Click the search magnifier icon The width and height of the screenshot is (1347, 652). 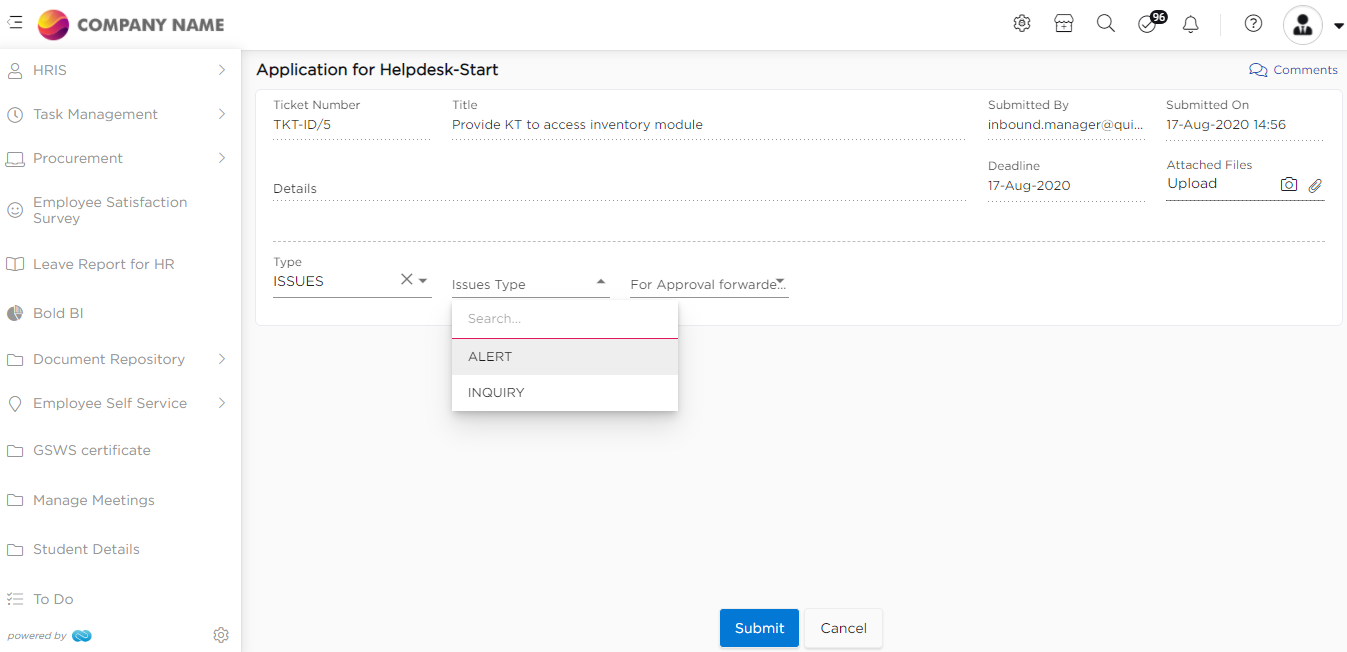tap(1106, 24)
